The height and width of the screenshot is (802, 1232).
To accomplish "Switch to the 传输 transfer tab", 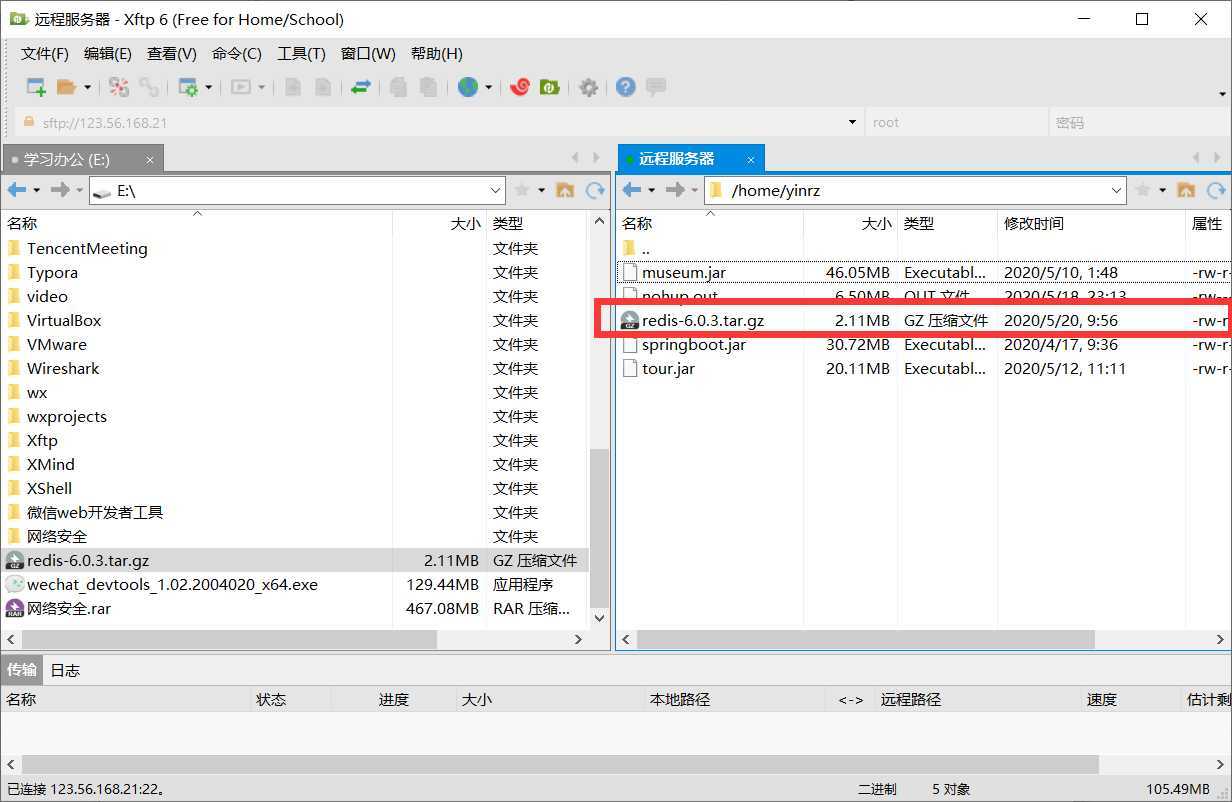I will [22, 669].
